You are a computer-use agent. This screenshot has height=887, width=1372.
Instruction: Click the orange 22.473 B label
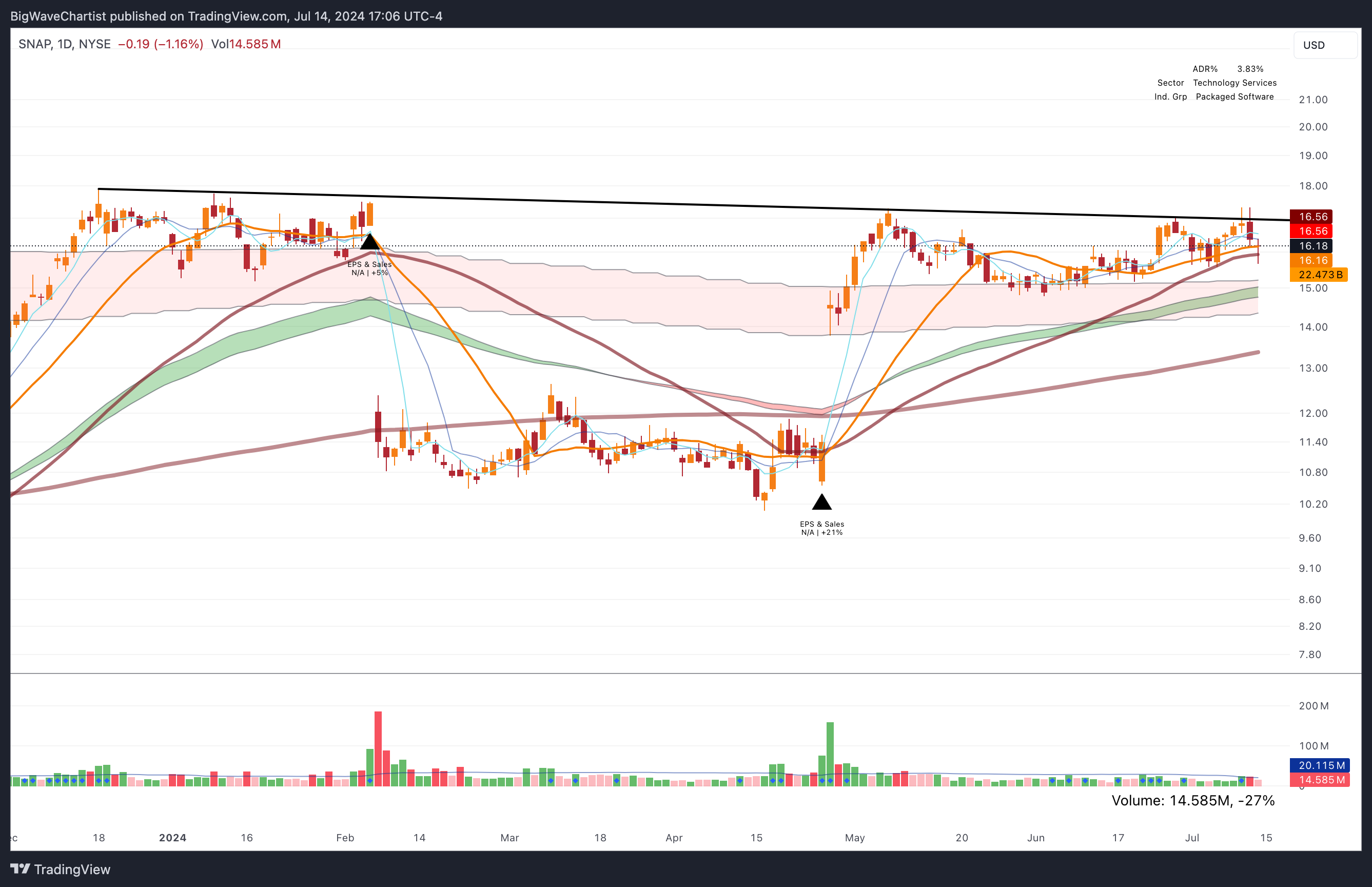pyautogui.click(x=1320, y=275)
